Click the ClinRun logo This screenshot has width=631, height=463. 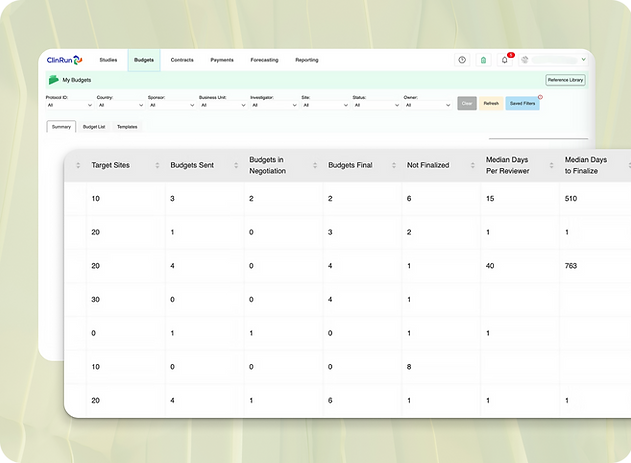(x=64, y=60)
